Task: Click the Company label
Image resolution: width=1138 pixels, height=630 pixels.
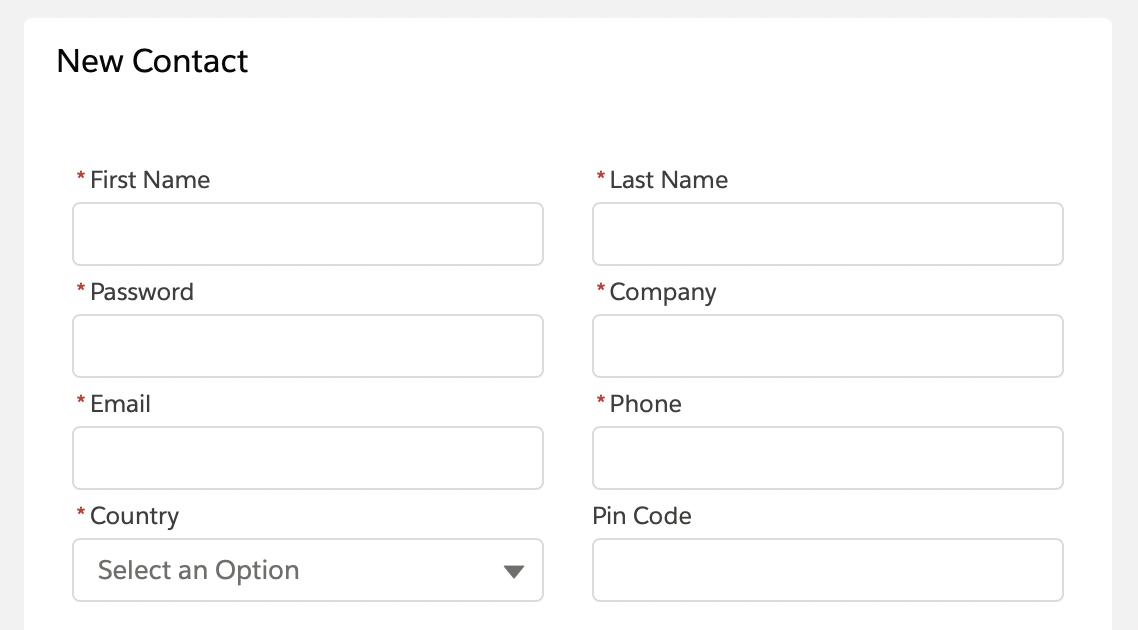Action: [x=663, y=292]
